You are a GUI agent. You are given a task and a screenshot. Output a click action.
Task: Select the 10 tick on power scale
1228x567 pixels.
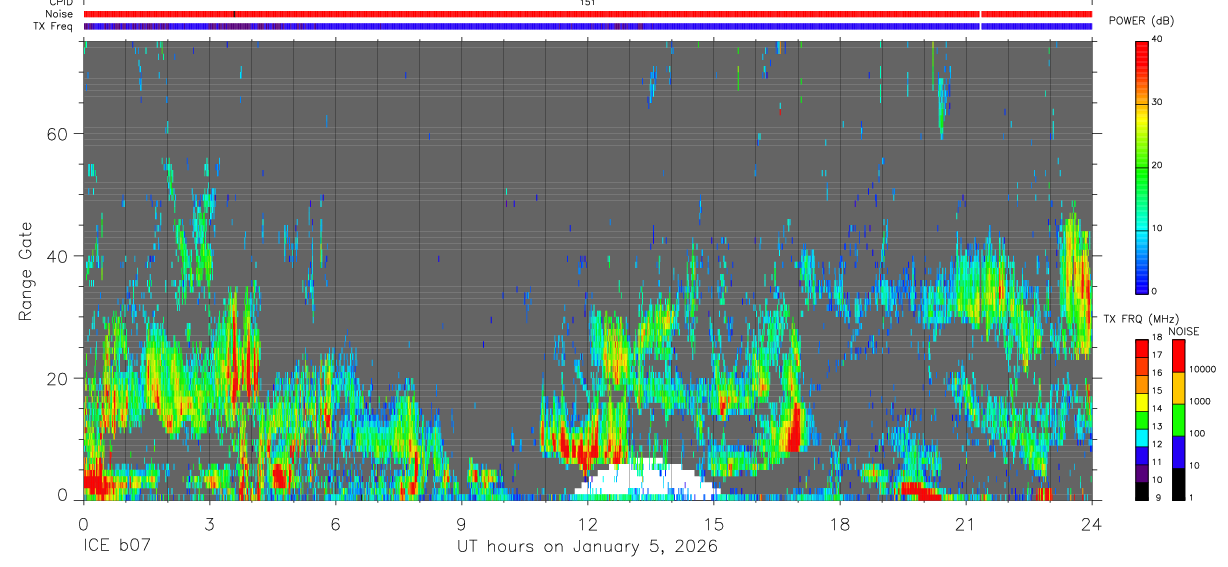click(x=1157, y=228)
